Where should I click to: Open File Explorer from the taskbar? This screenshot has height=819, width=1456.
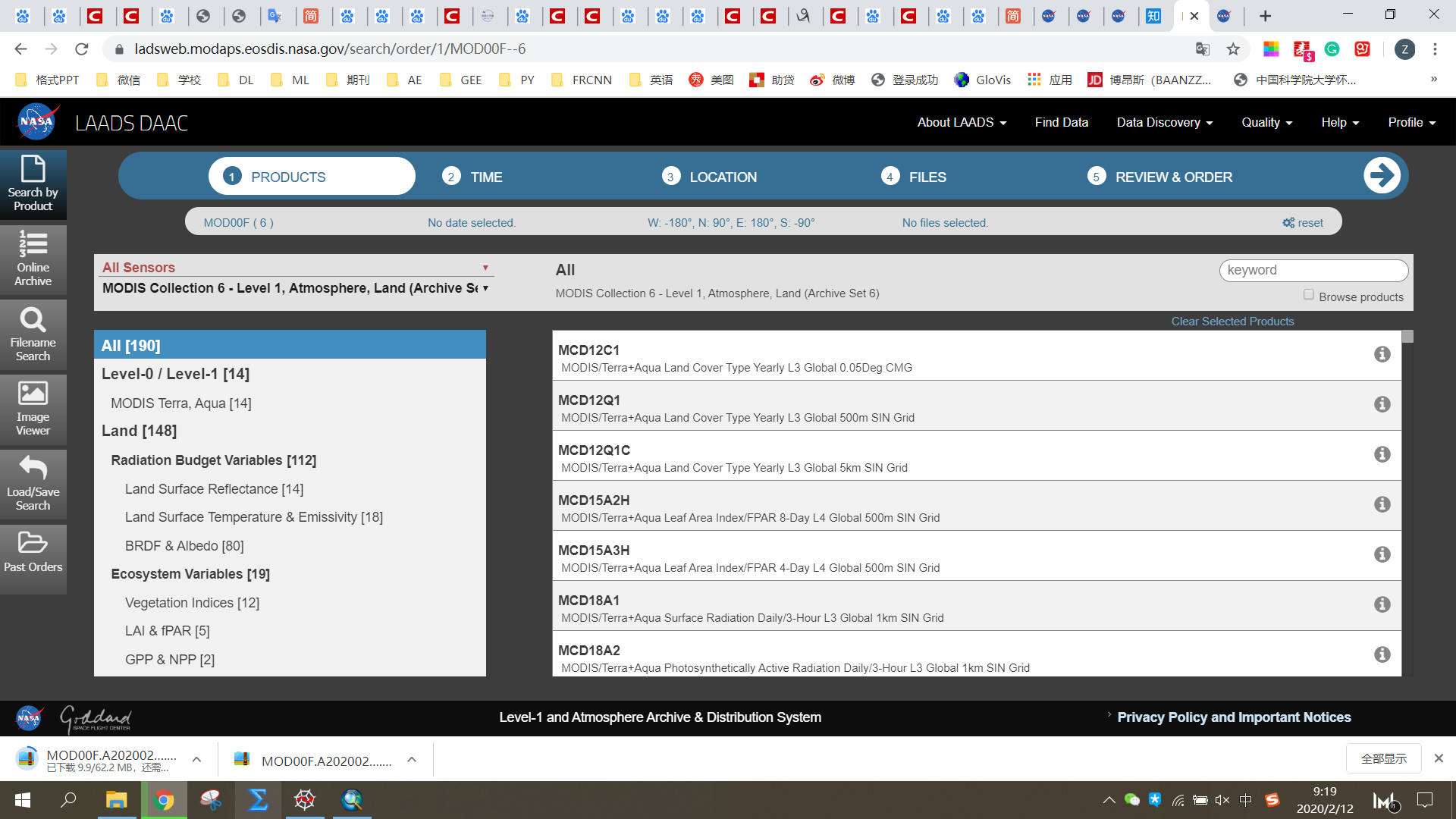(x=116, y=800)
